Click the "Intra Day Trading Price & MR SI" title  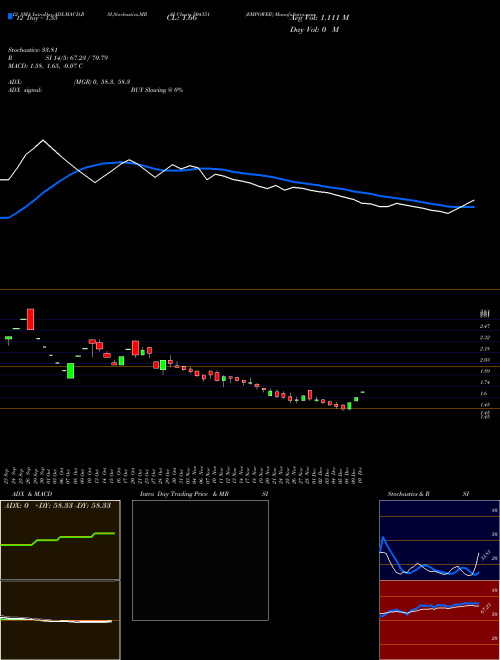(204, 494)
